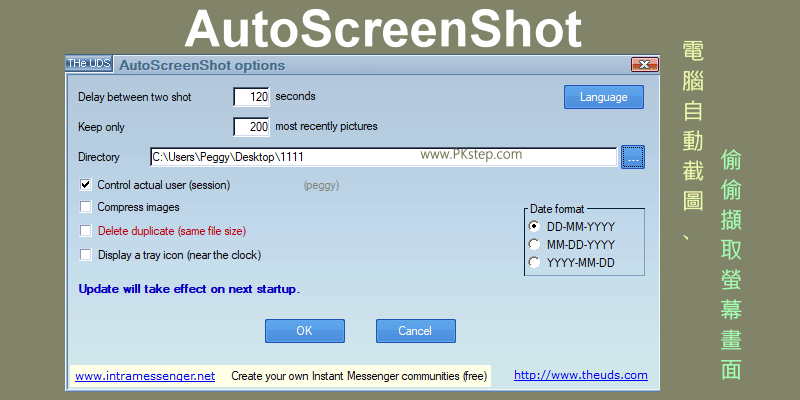The height and width of the screenshot is (400, 800).
Task: Open the www.intramessenger.net link
Action: pyautogui.click(x=145, y=377)
